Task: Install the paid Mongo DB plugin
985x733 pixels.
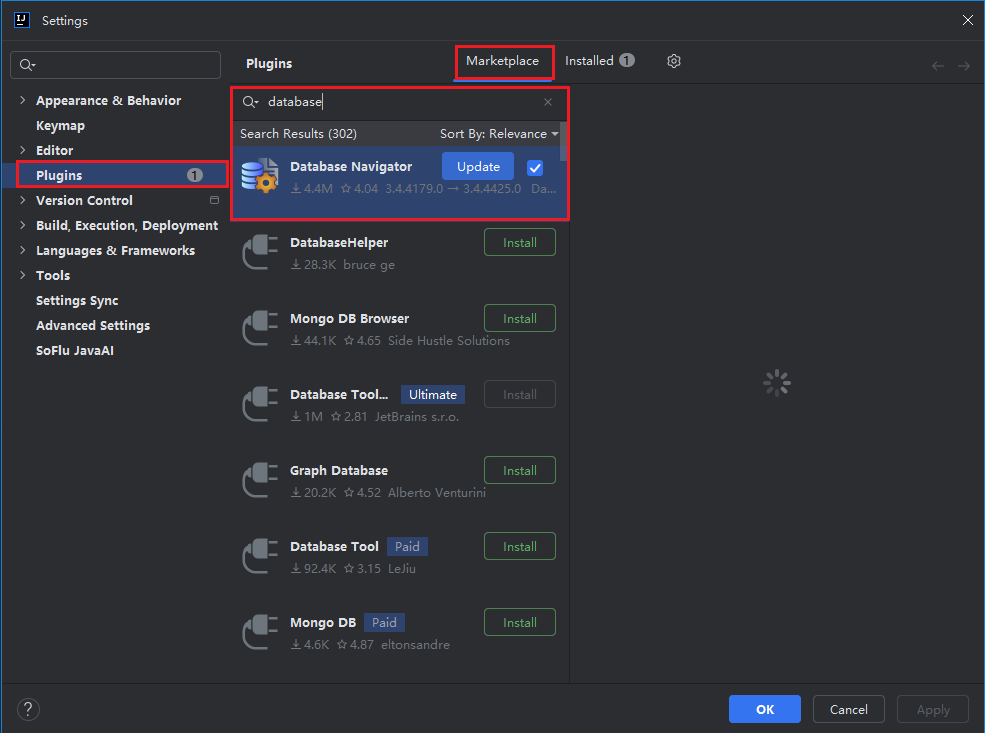Action: (x=520, y=622)
